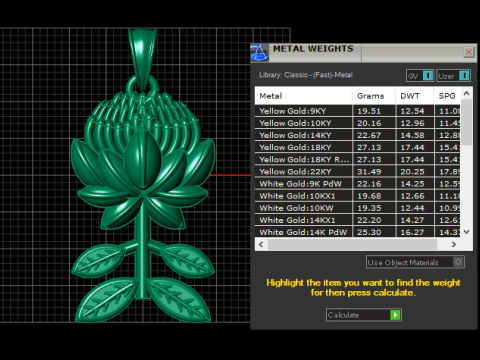This screenshot has height=360, width=480.
Task: Click the lower left leaf in viewport
Action: click(106, 300)
